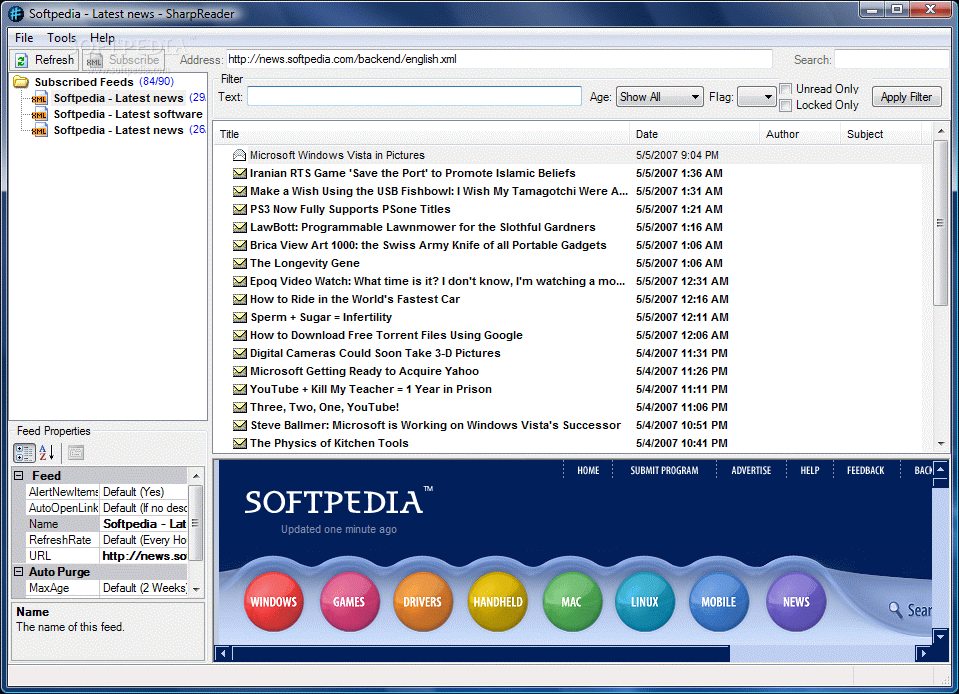Click into the Address URL field

point(499,59)
